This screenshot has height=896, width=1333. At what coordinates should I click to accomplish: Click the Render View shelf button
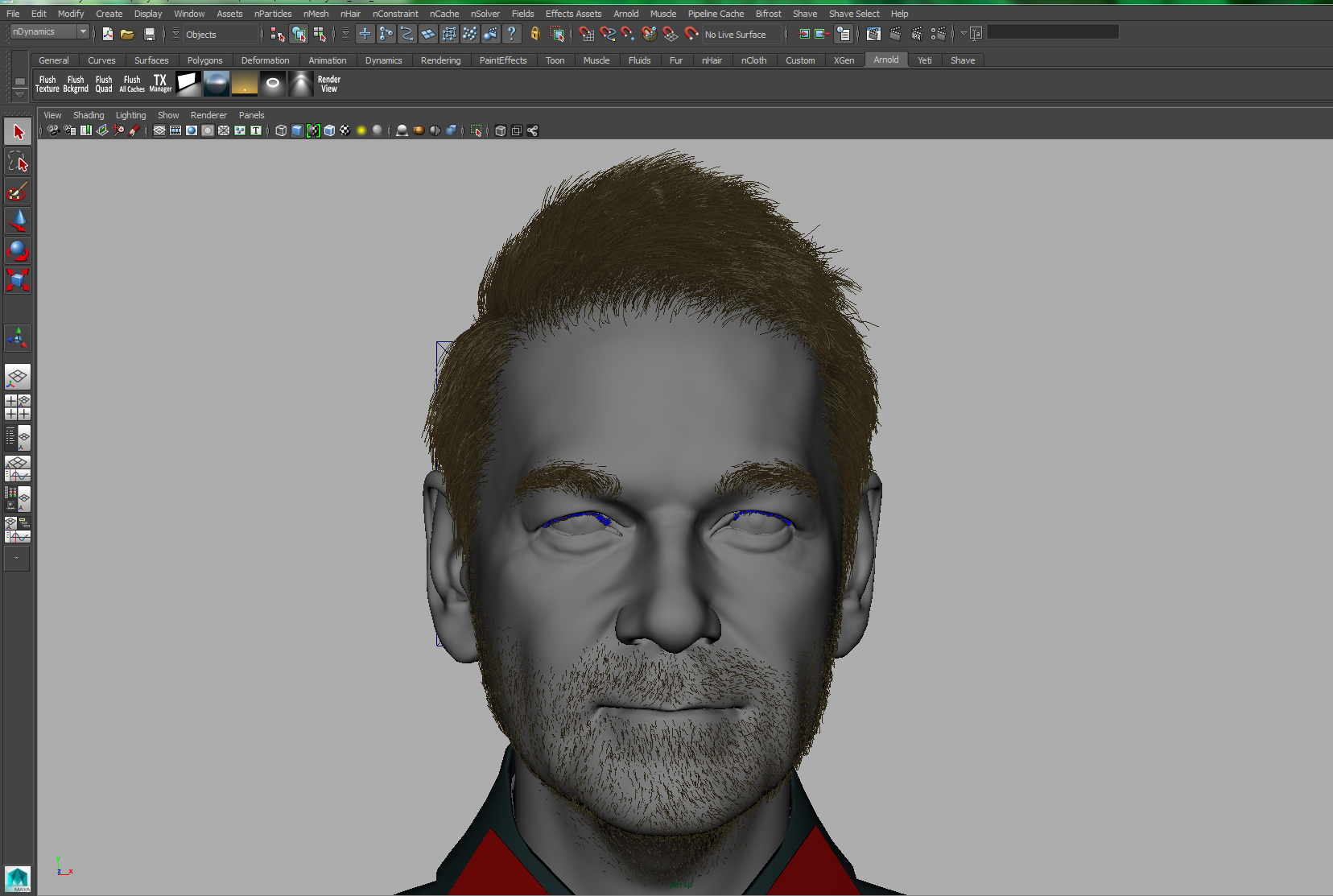329,84
